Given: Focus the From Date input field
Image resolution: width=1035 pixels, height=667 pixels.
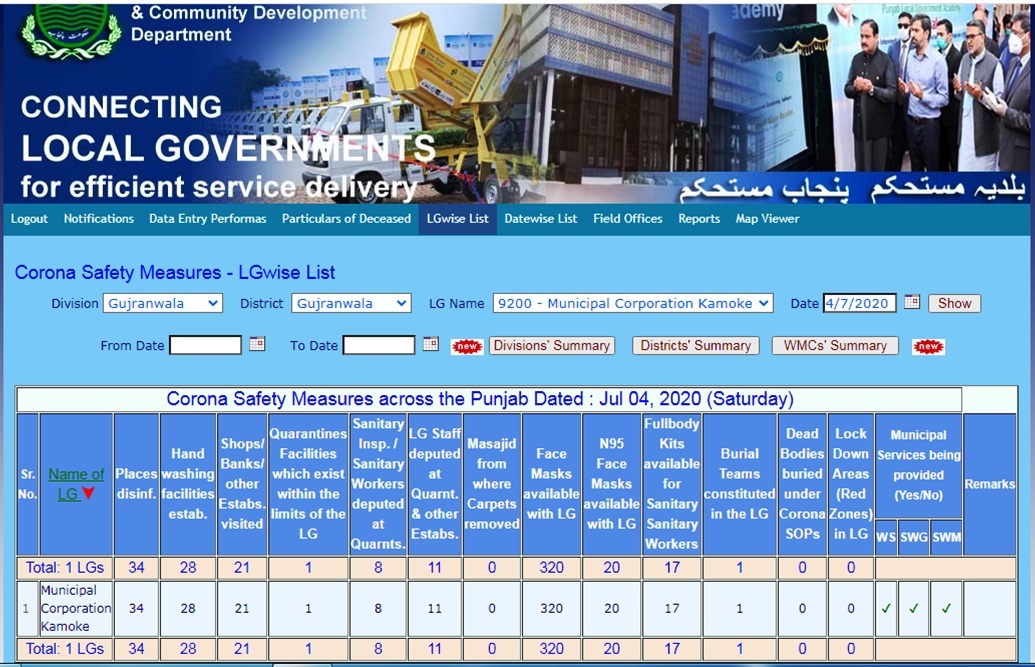Looking at the screenshot, I should coord(205,345).
